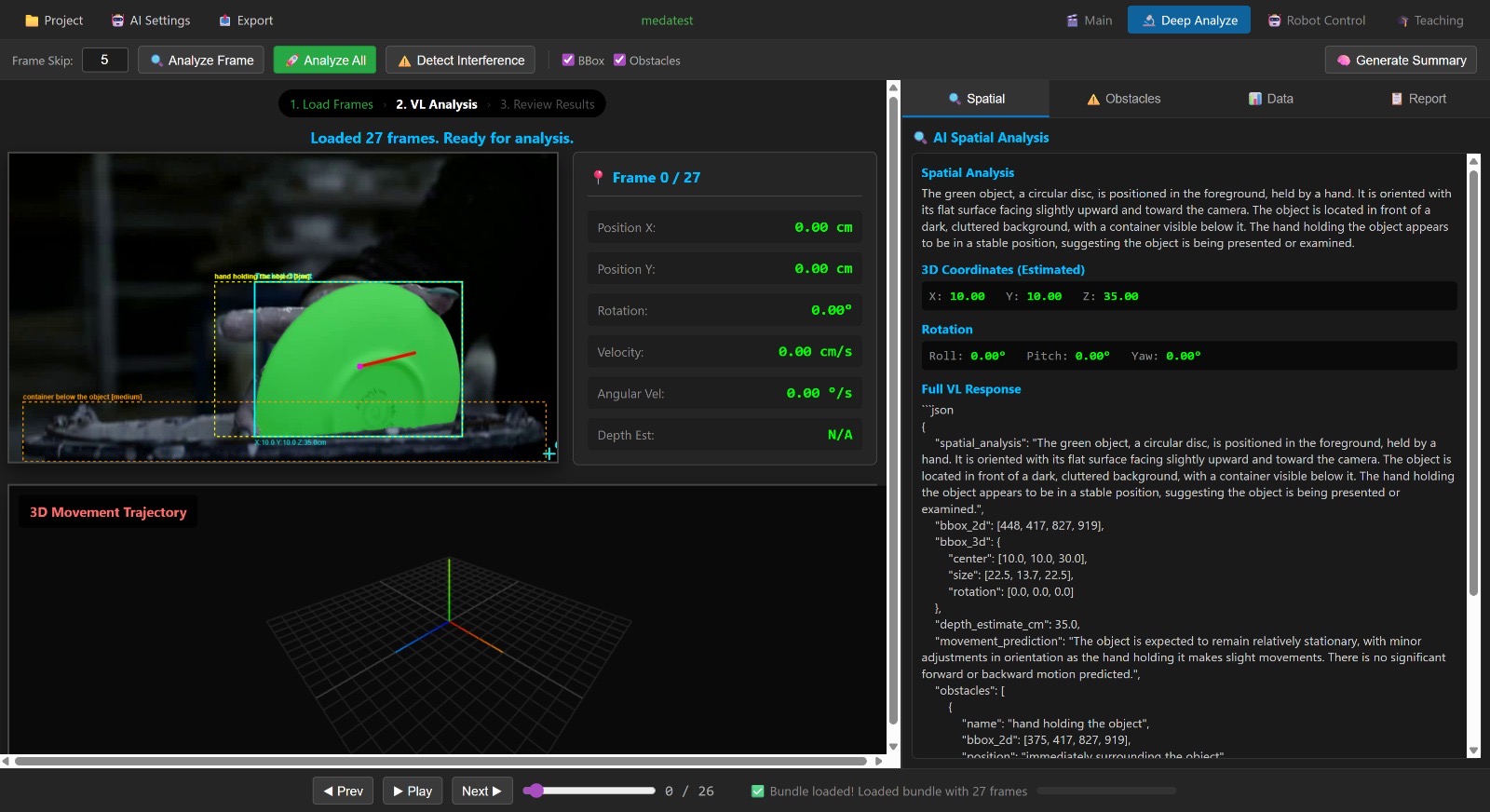Viewport: 1490px width, 812px height.
Task: Switch to the Report panel tab
Action: pyautogui.click(x=1417, y=99)
